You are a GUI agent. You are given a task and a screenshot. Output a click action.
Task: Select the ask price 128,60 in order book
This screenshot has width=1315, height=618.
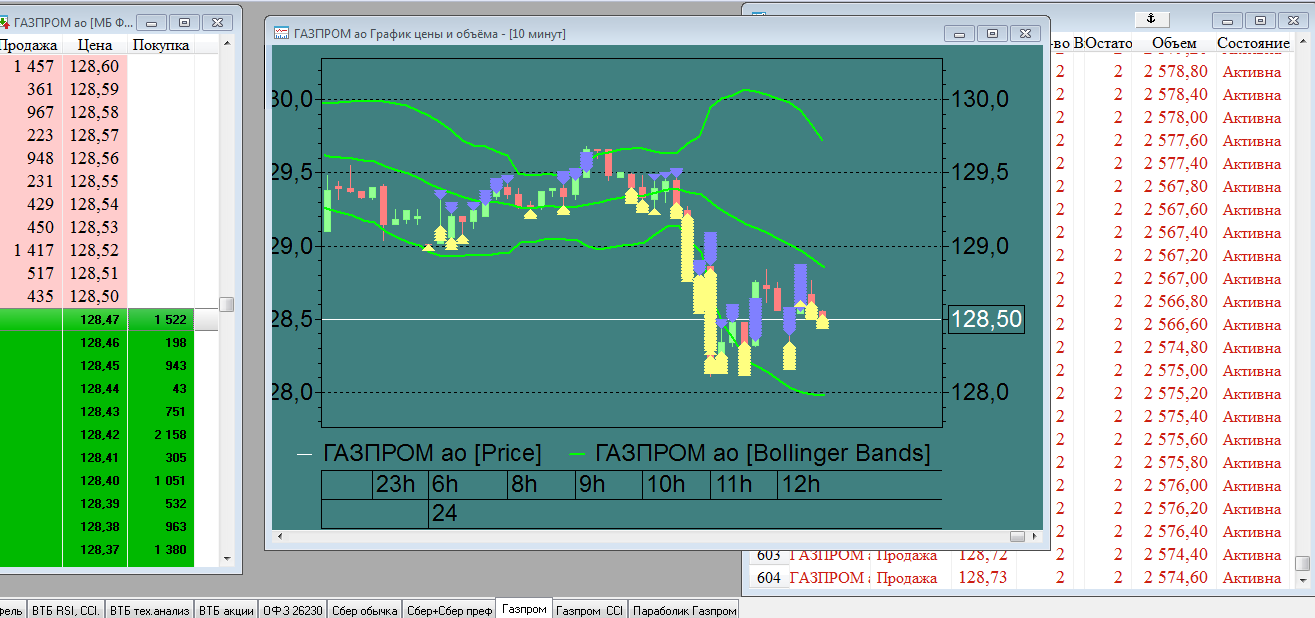tap(95, 66)
